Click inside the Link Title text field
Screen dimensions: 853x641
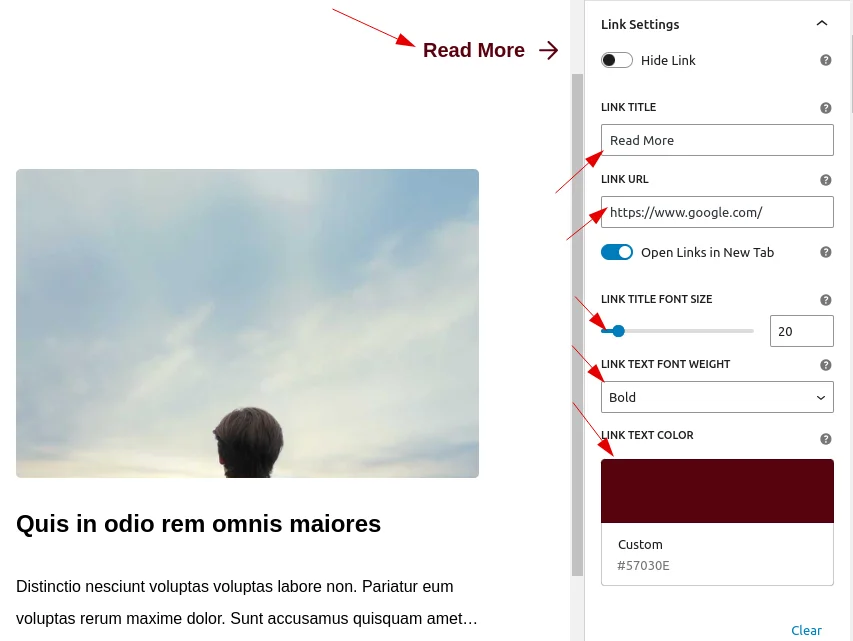tap(716, 140)
